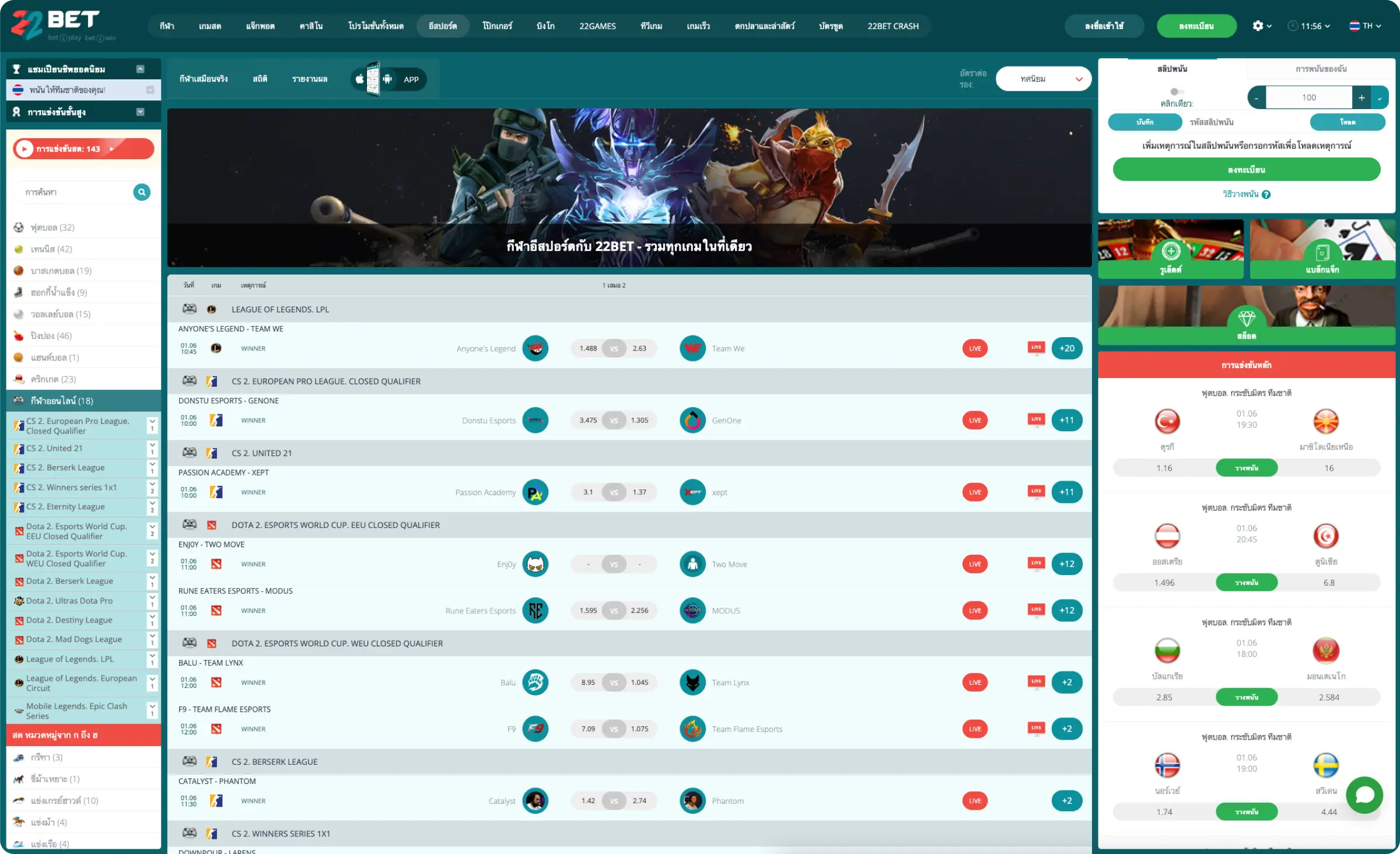The width and height of the screenshot is (1400, 854).
Task: Click the football sport icon in sidebar
Action: point(19,228)
